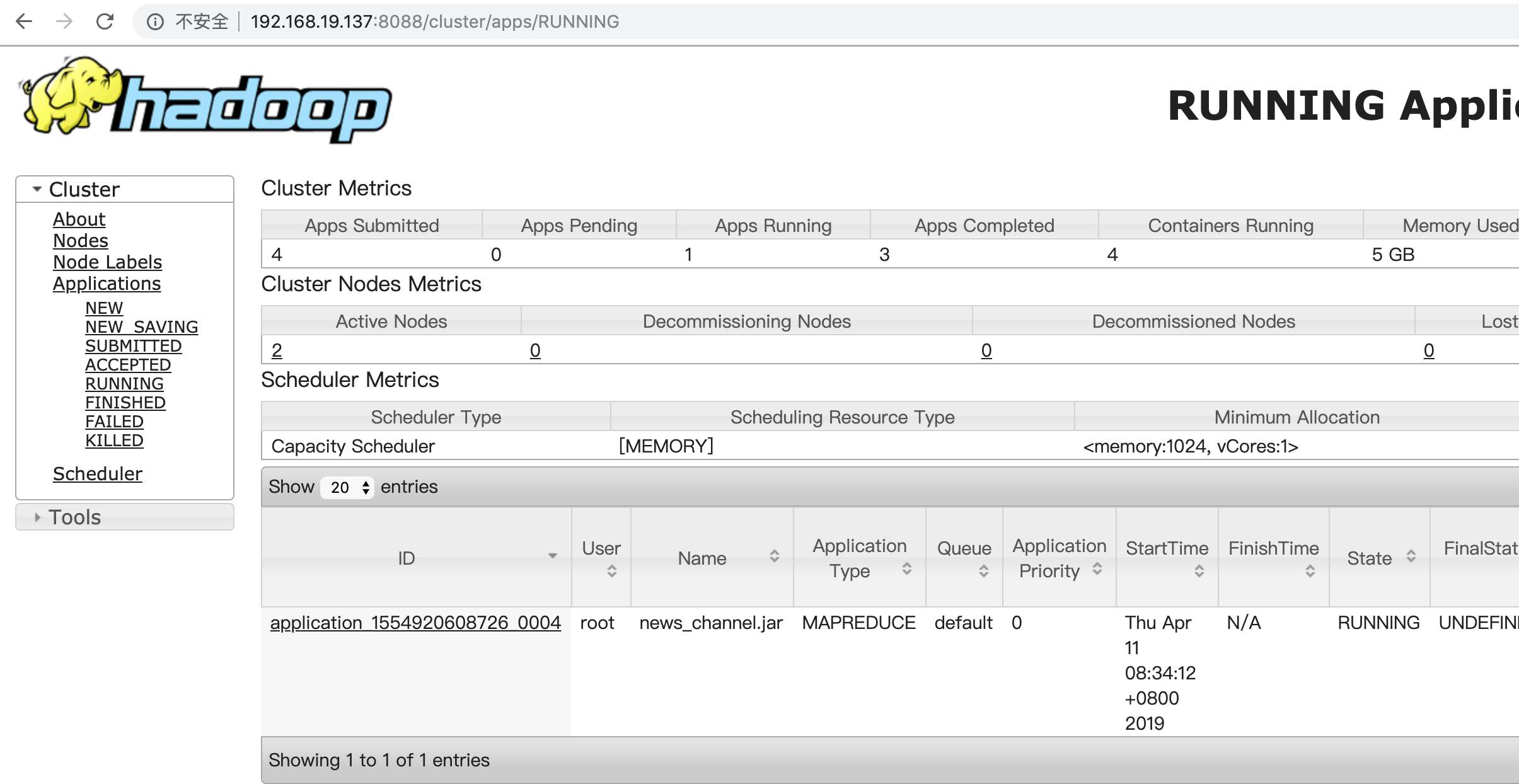This screenshot has height=784, width=1519.
Task: Click the browser forward arrow
Action: pyautogui.click(x=64, y=21)
